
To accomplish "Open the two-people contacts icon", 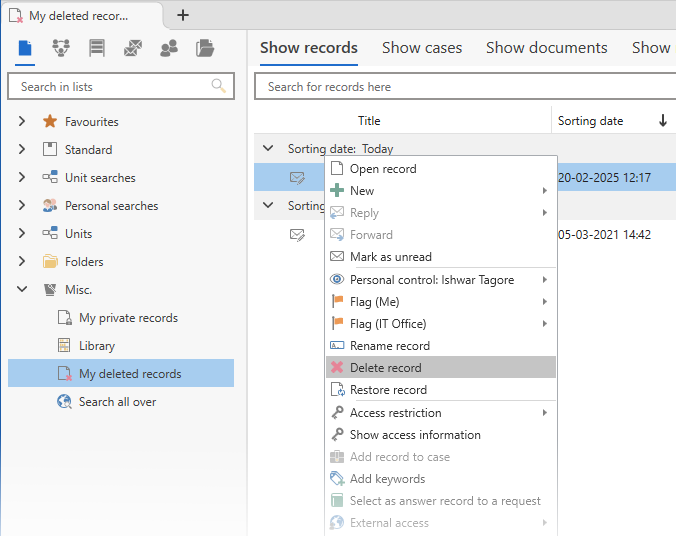I will point(169,48).
